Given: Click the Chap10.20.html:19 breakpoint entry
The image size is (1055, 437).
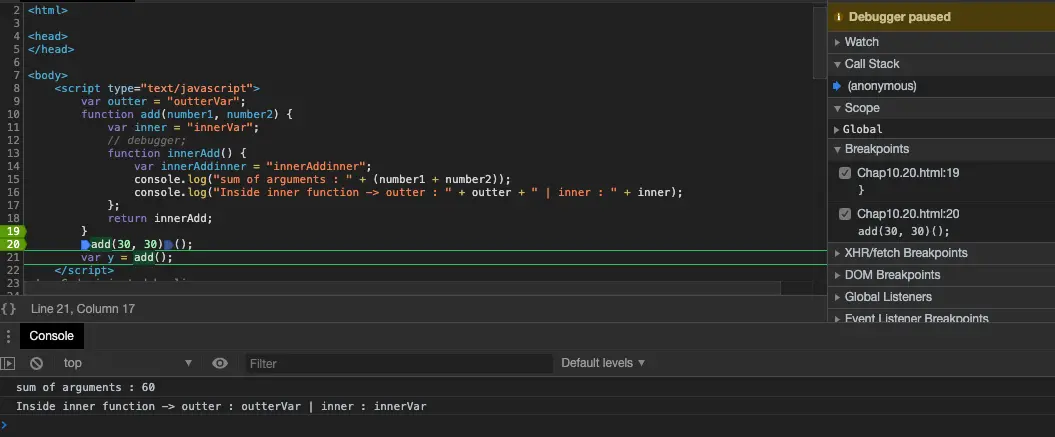Looking at the screenshot, I should point(908,173).
